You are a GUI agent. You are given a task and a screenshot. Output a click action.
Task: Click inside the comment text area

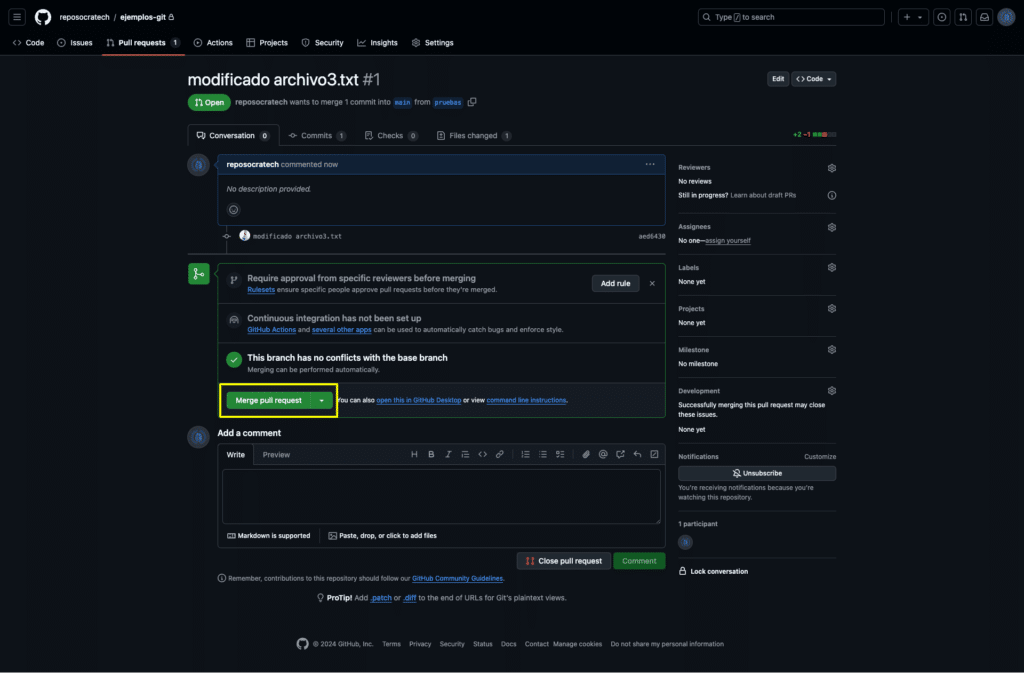441,496
